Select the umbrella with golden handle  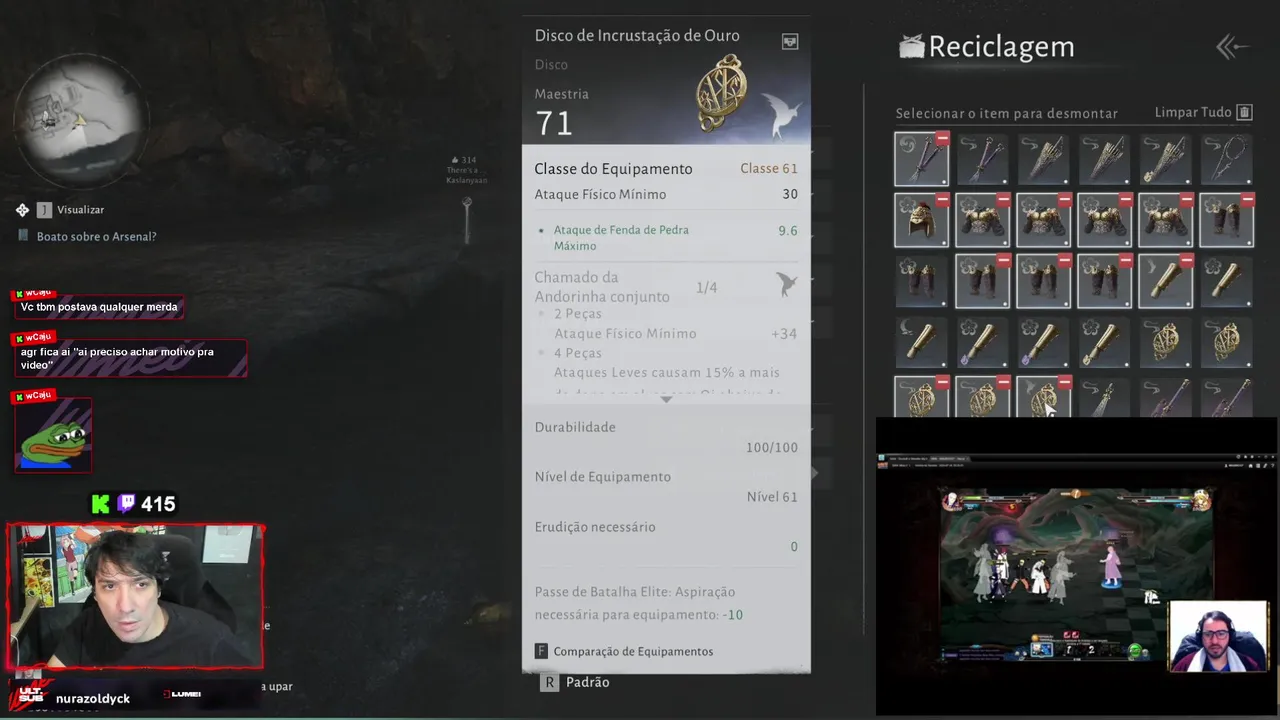pyautogui.click(x=1165, y=160)
